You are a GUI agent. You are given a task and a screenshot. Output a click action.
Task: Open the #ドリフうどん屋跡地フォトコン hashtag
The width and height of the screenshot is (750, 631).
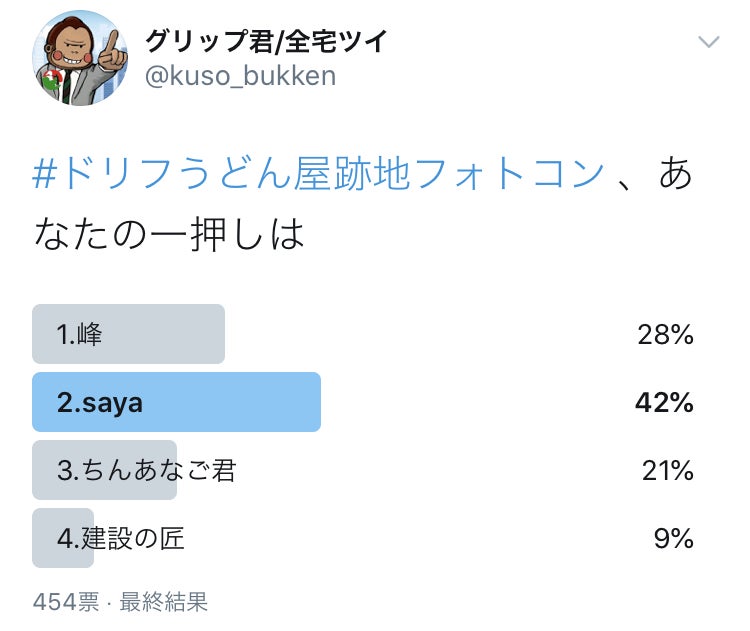[318, 174]
